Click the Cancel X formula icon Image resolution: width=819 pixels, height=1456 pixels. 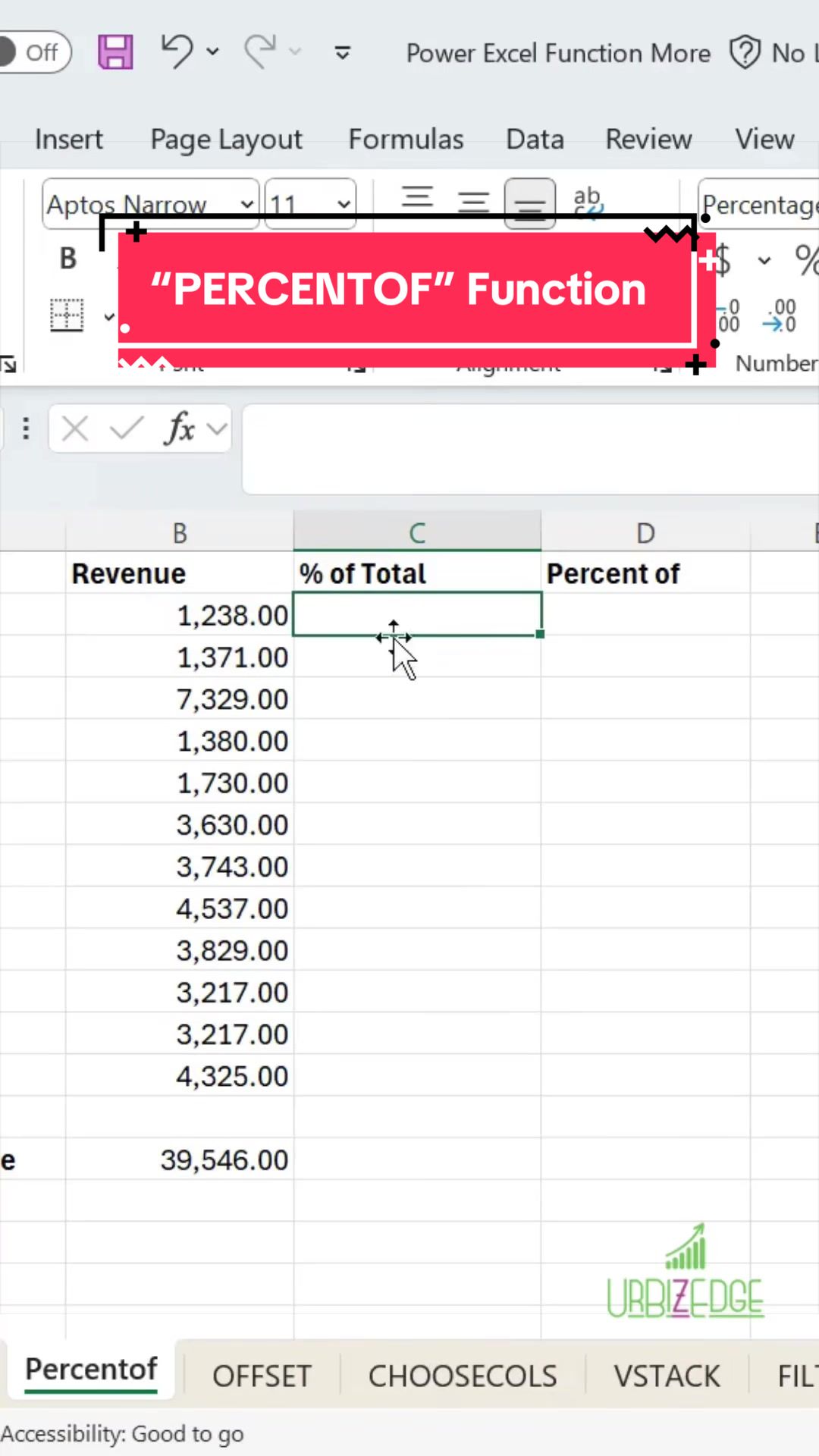(74, 429)
